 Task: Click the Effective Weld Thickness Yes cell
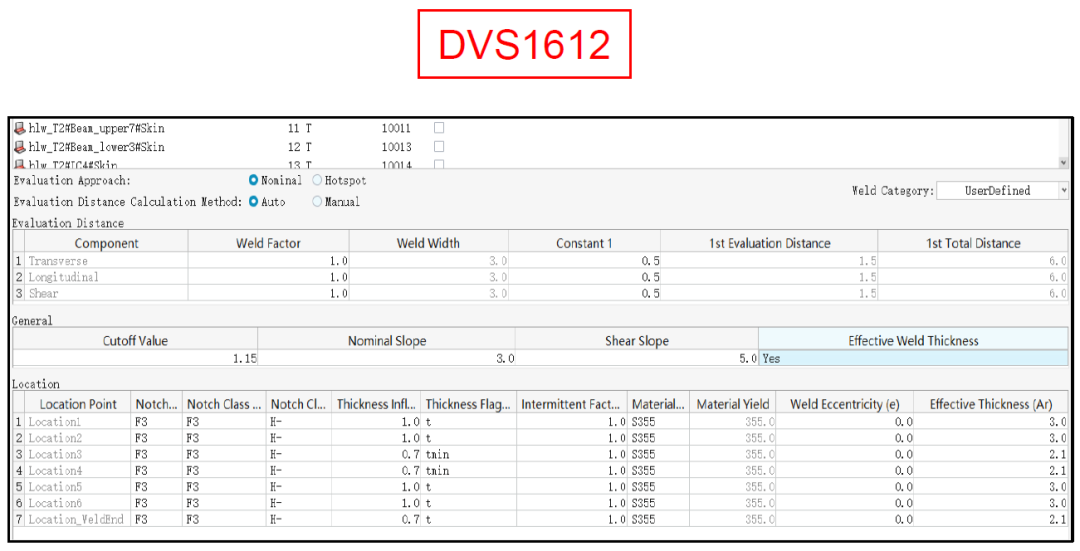tap(912, 358)
